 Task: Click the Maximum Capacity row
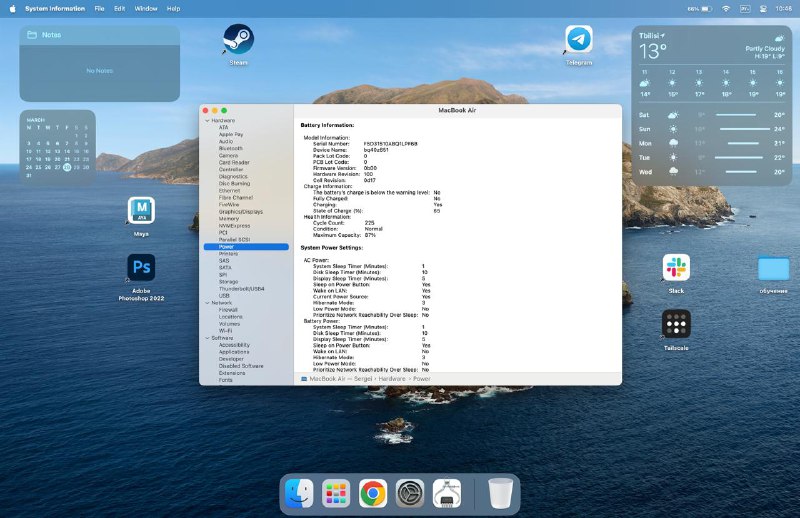click(x=344, y=235)
